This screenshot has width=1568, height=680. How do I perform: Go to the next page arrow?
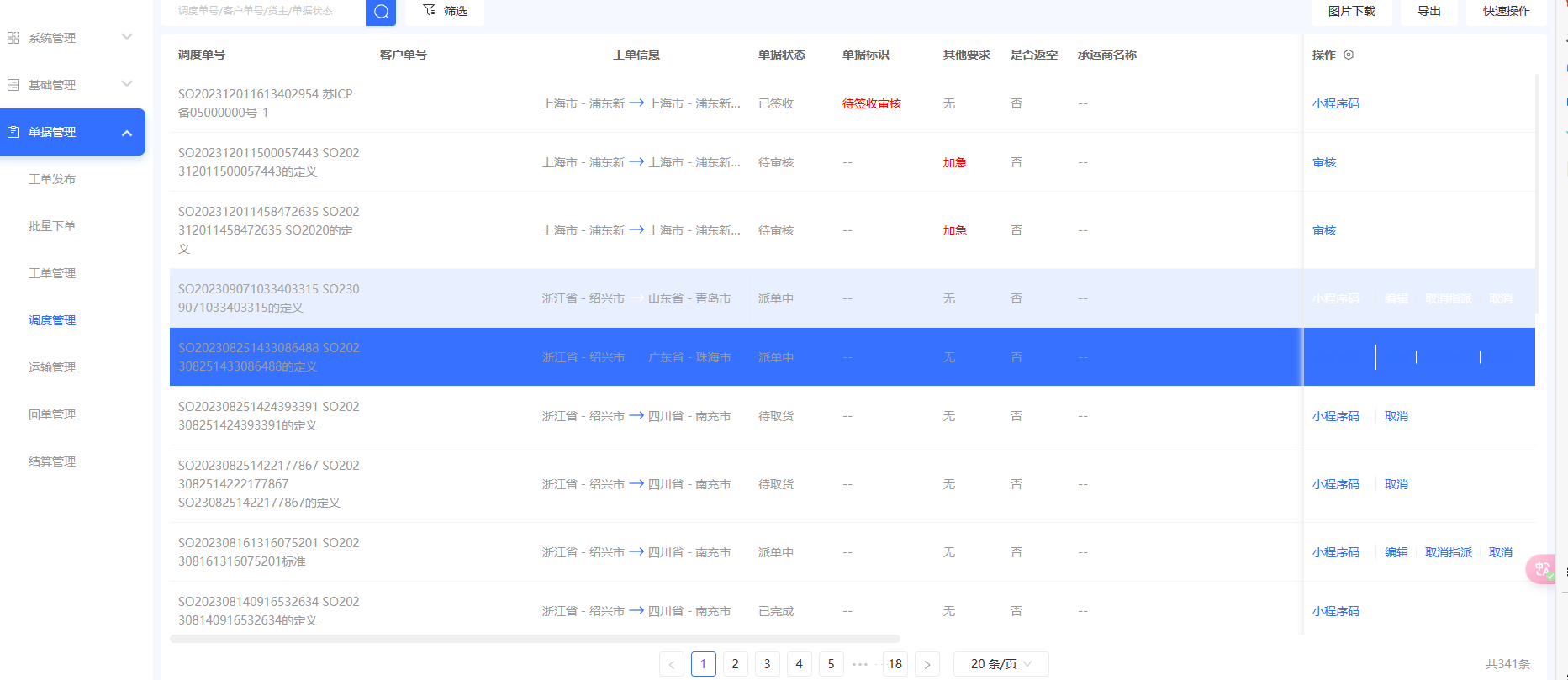point(927,664)
